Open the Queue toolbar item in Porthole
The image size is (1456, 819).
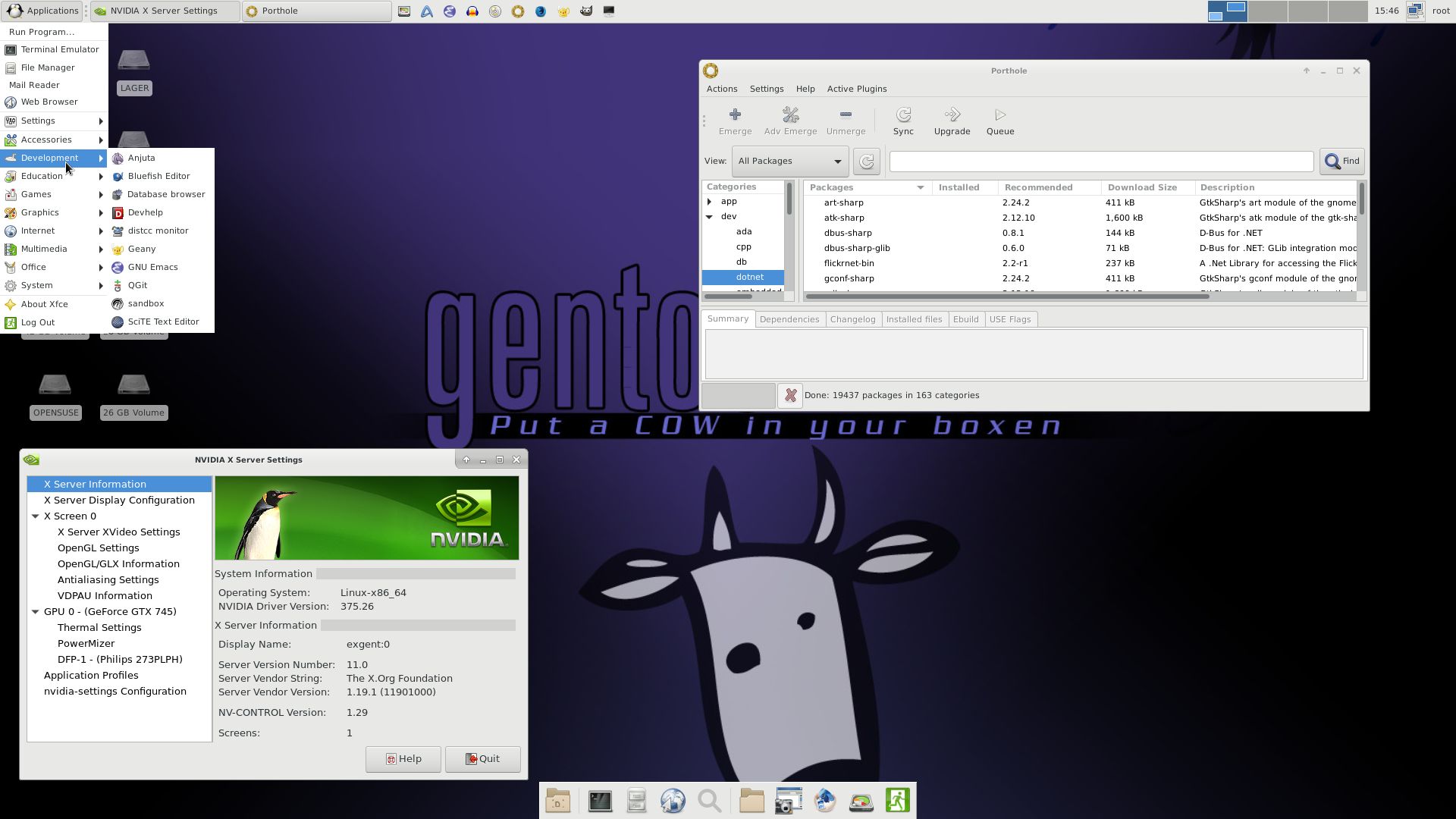tap(999, 121)
